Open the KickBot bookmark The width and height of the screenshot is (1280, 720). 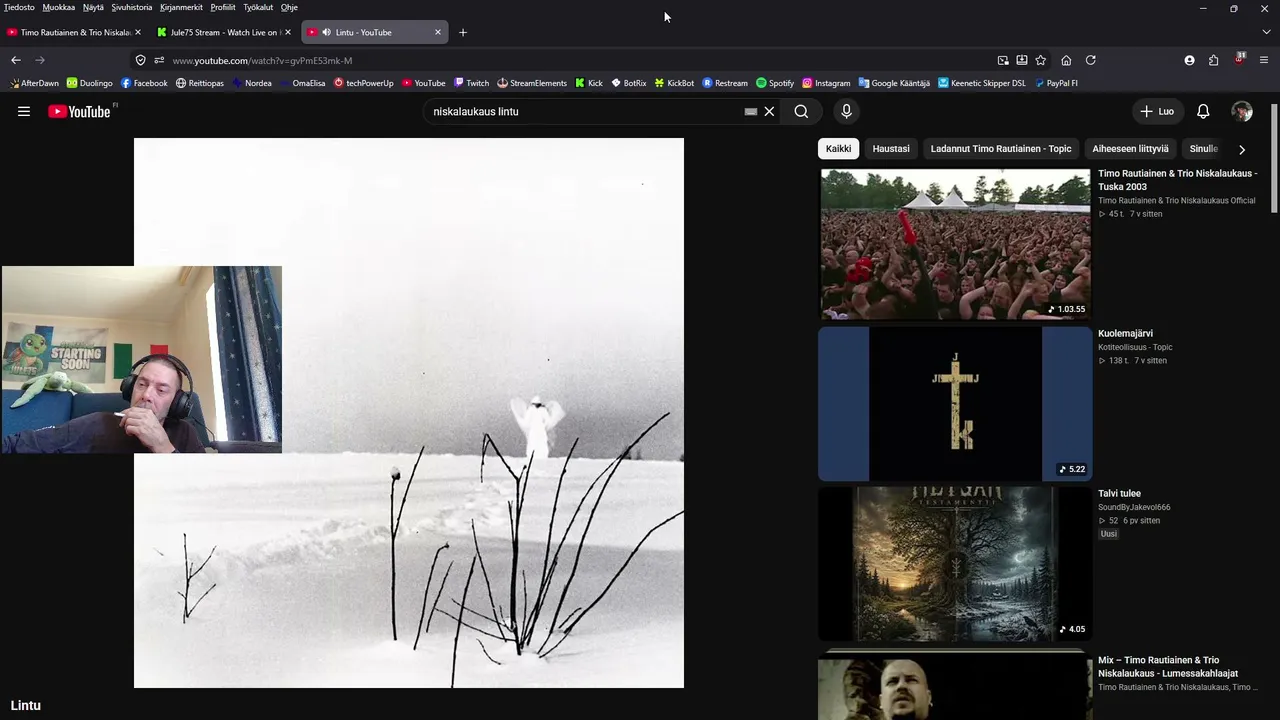coord(675,83)
